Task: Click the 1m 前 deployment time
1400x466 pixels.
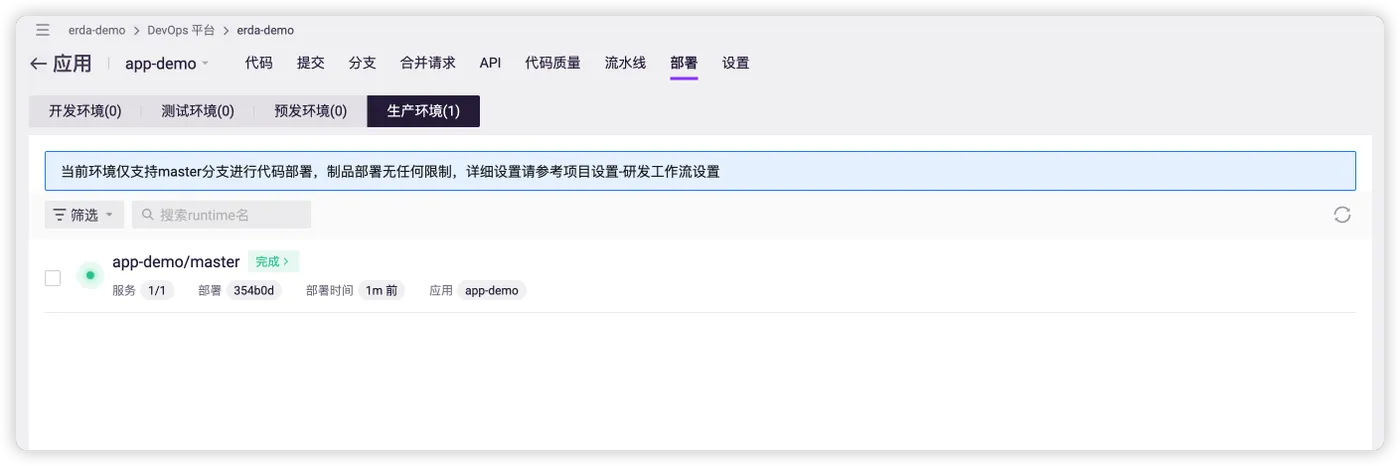Action: (x=382, y=291)
